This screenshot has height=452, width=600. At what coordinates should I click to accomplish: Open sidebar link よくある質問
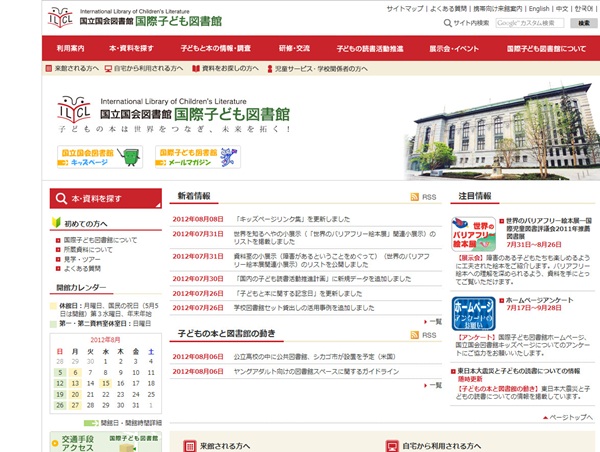coord(82,268)
